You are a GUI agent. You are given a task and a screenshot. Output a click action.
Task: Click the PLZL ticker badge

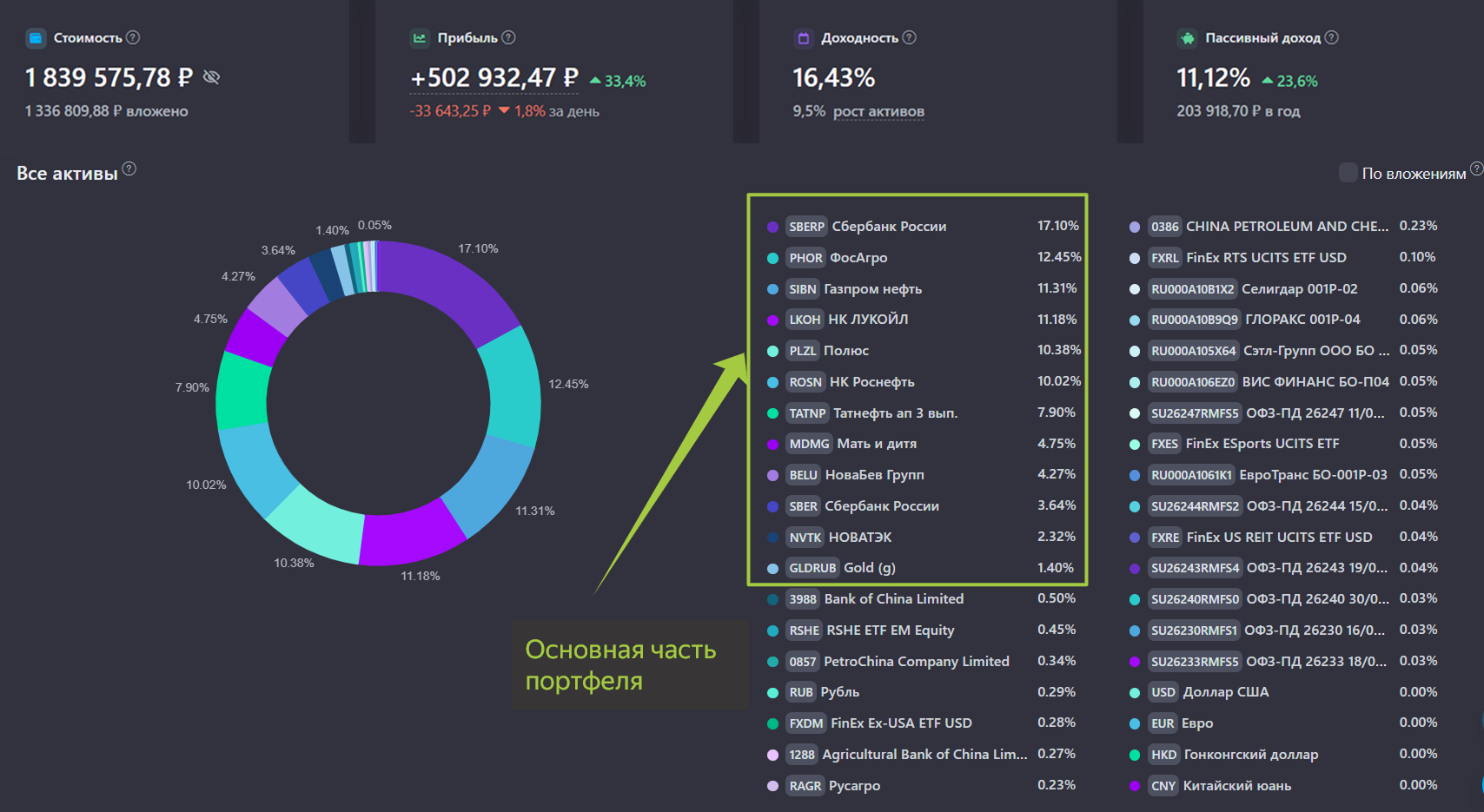pos(802,351)
